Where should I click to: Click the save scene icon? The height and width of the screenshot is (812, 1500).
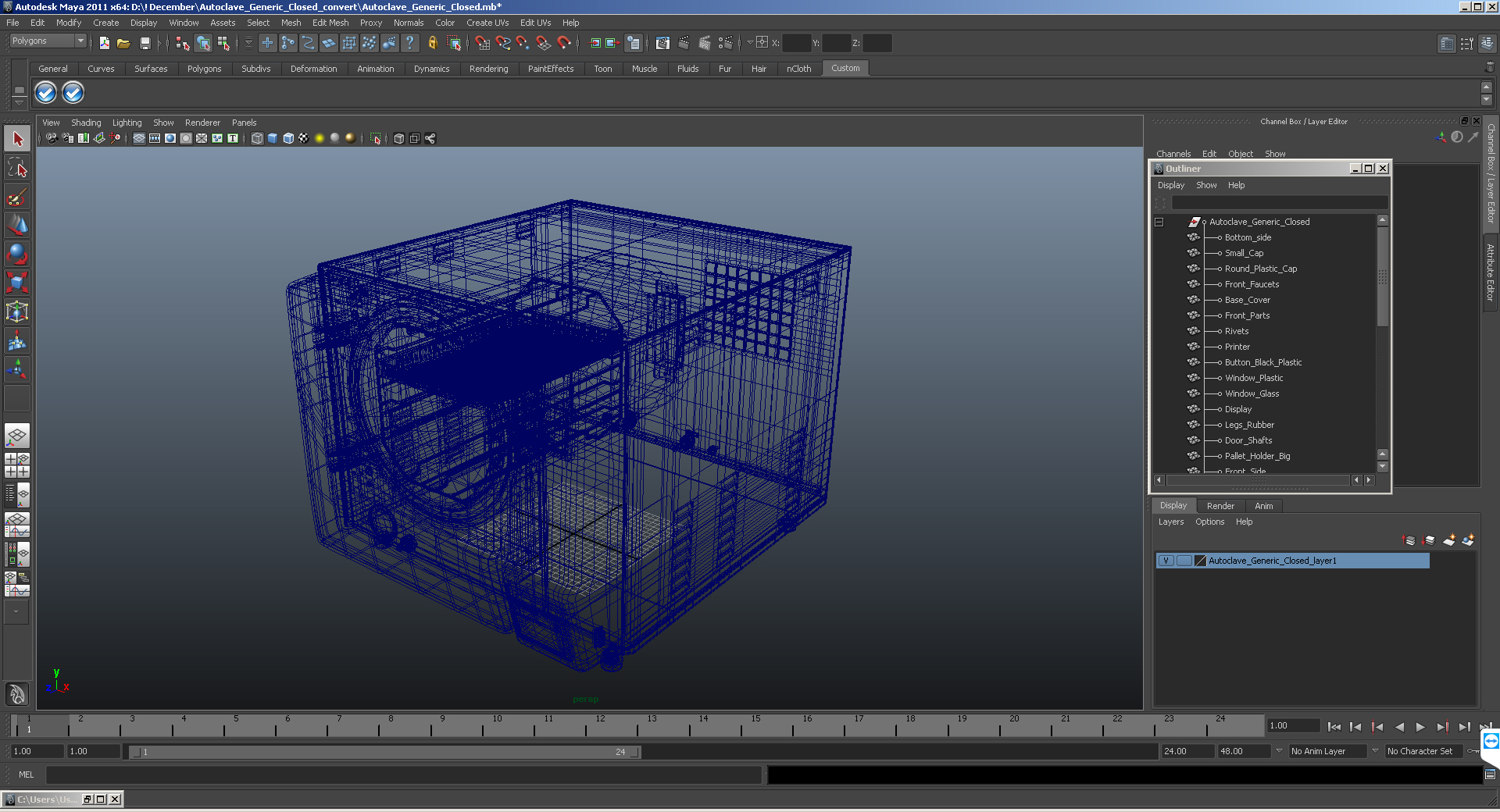(x=145, y=43)
